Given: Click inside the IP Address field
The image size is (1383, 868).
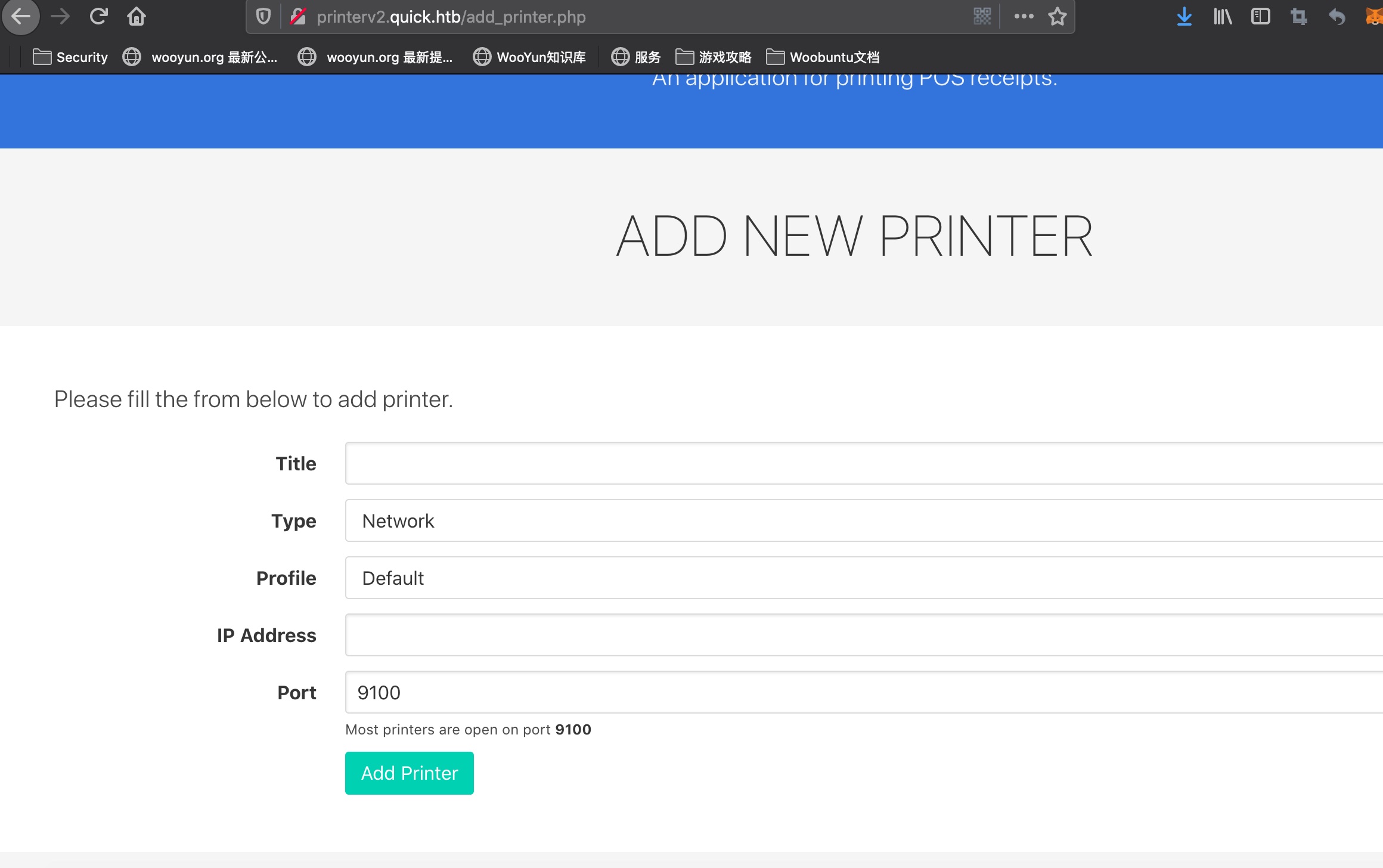Looking at the screenshot, I should 863,635.
